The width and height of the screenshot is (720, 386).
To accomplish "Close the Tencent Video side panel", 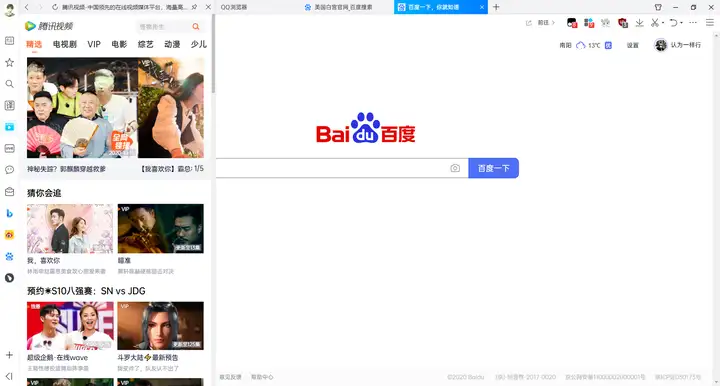I will [208, 7].
